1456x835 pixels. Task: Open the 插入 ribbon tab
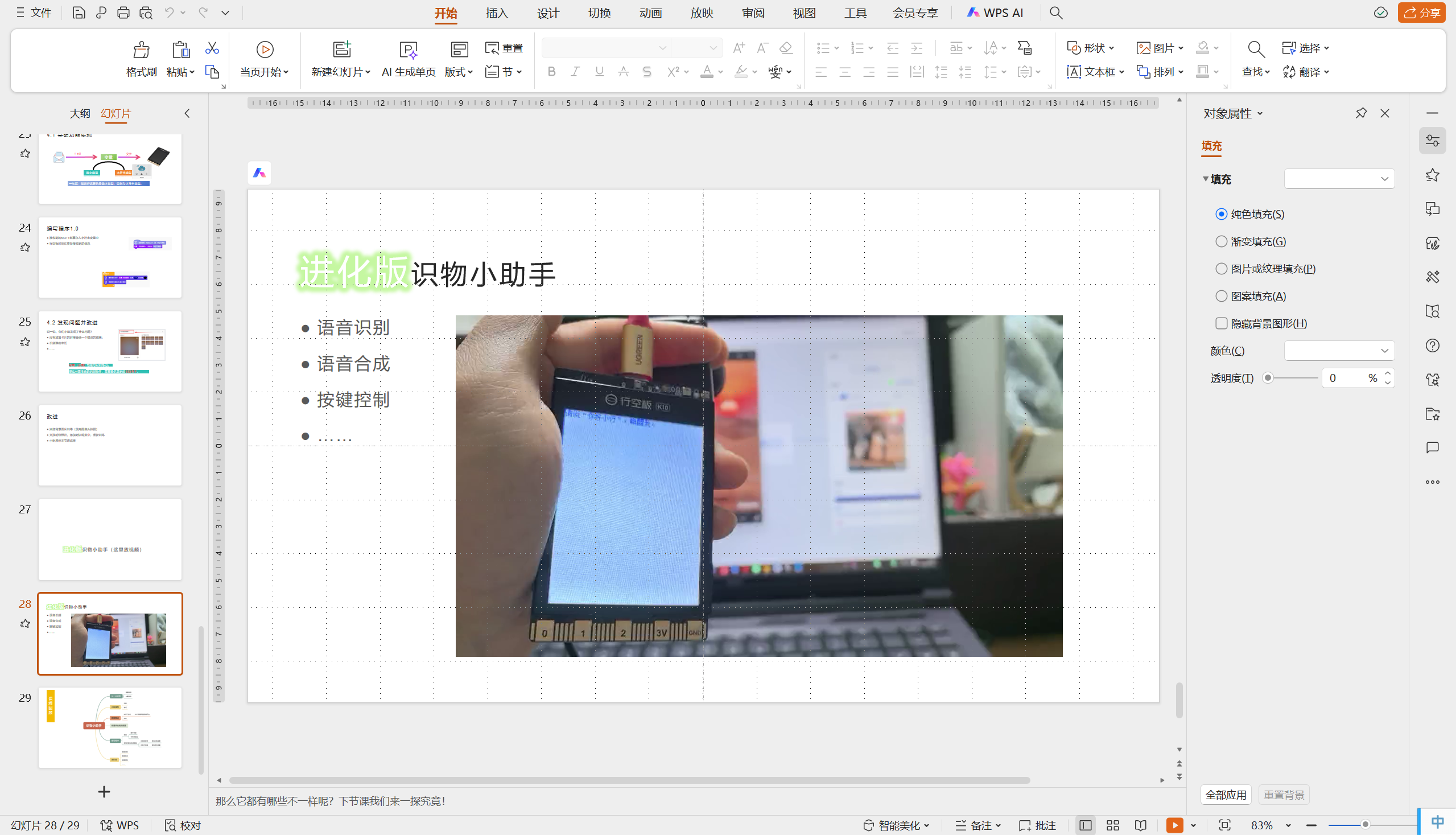496,13
